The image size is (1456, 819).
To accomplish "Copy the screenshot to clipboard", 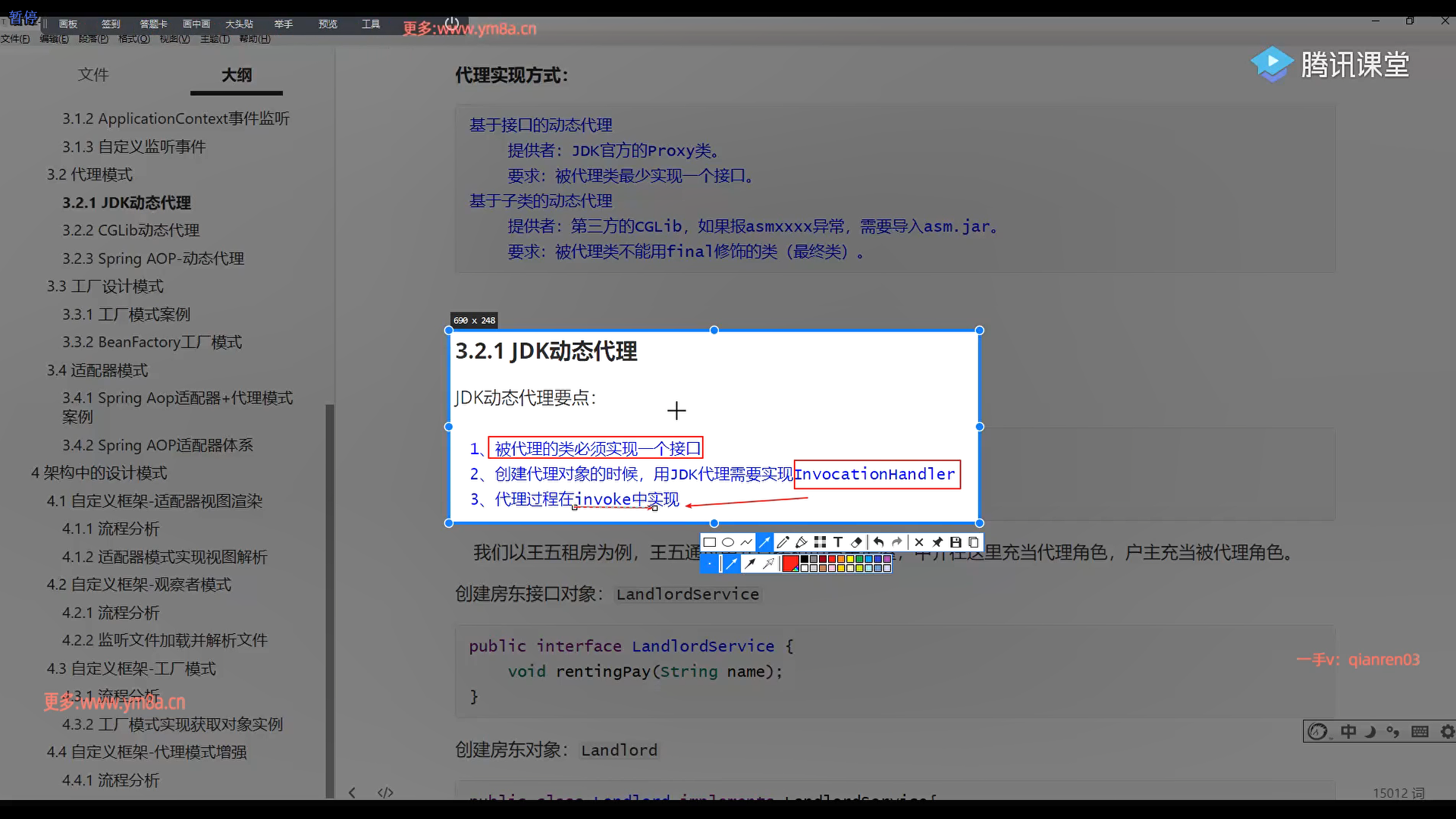I will (974, 542).
